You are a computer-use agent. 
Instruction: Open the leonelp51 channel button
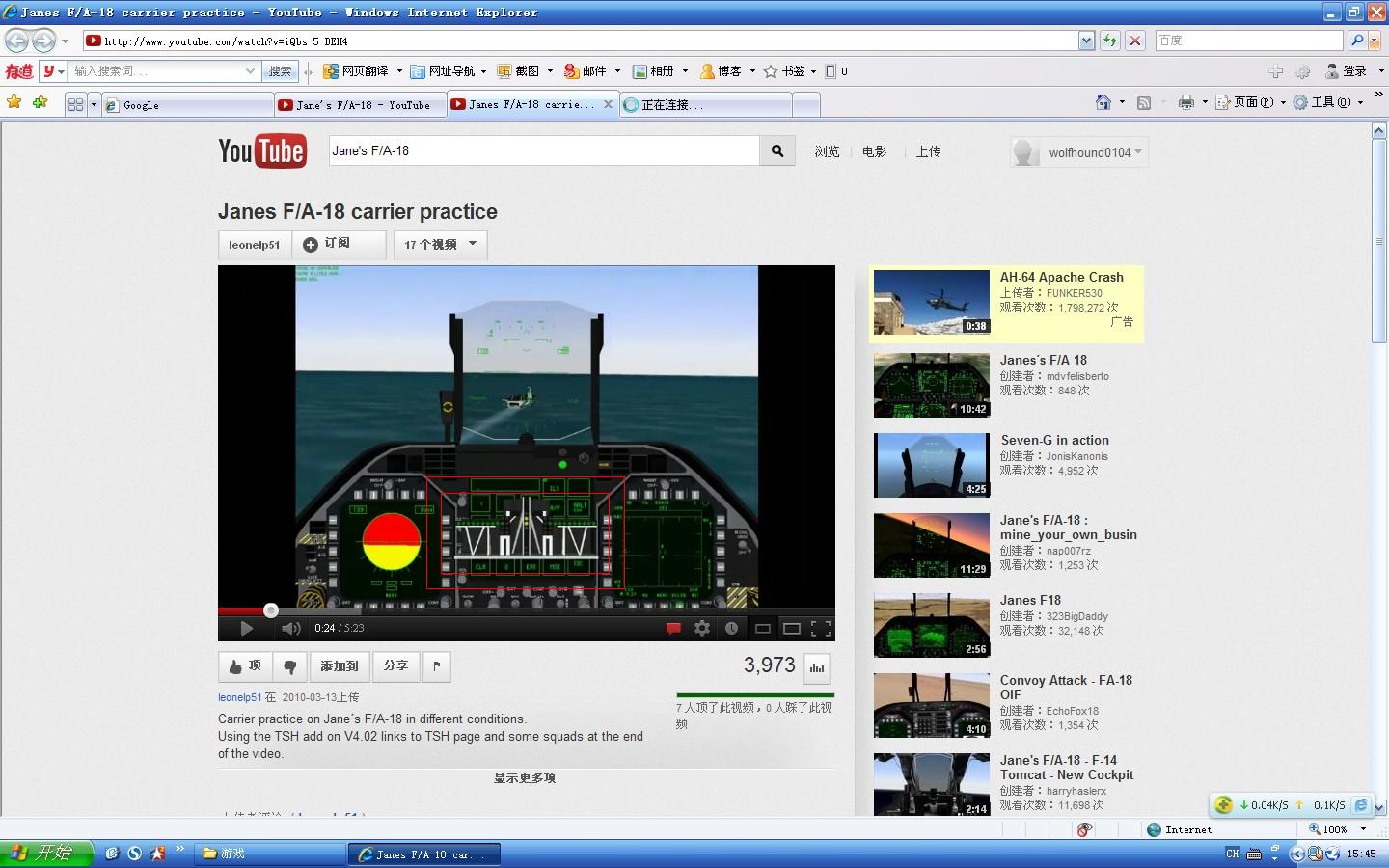point(255,245)
